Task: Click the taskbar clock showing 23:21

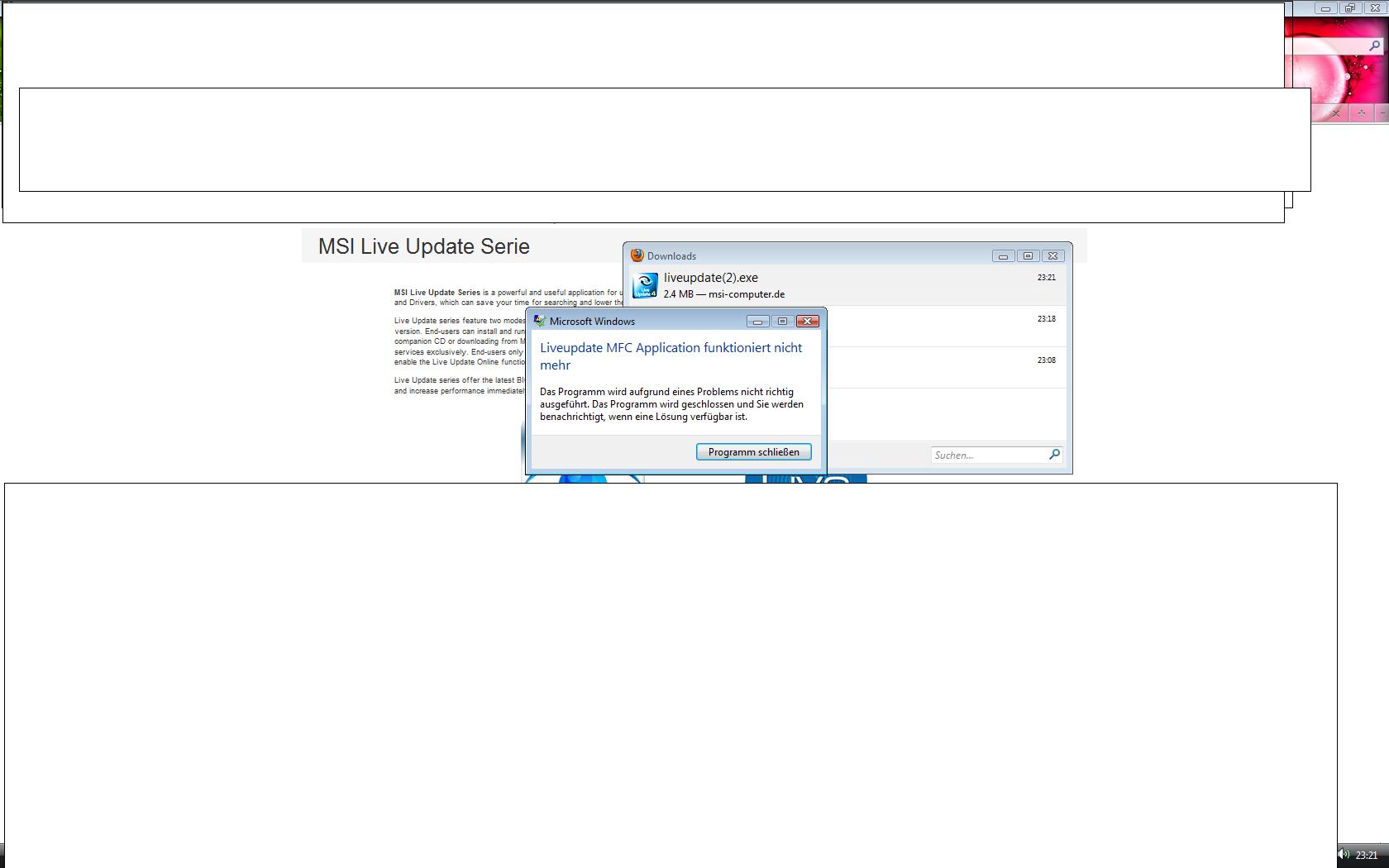Action: (x=1367, y=856)
